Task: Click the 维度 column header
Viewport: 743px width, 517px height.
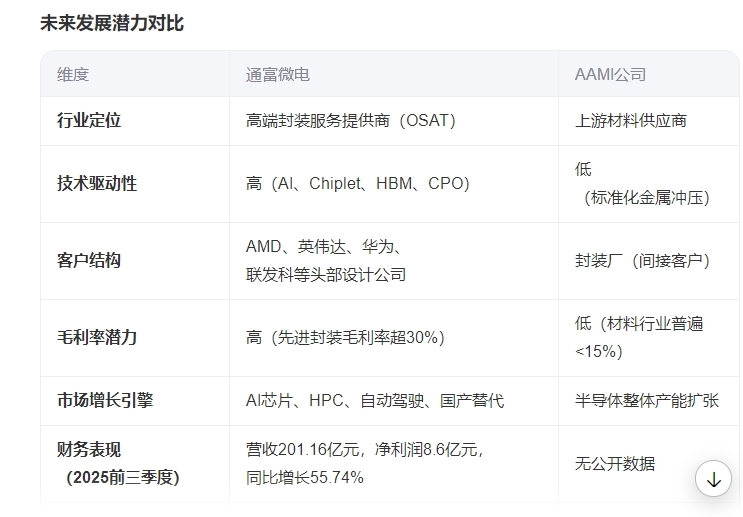Action: pyautogui.click(x=73, y=75)
